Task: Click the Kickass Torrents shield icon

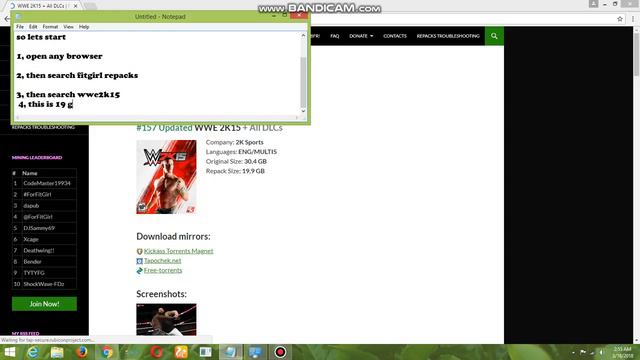Action: coord(139,251)
